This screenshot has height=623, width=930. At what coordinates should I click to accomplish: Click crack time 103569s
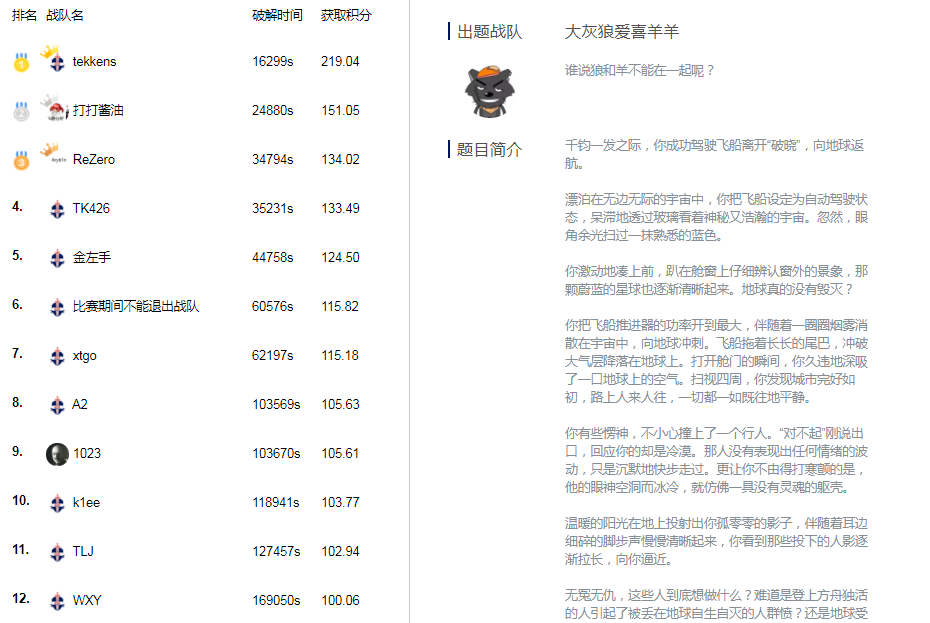[x=276, y=405]
